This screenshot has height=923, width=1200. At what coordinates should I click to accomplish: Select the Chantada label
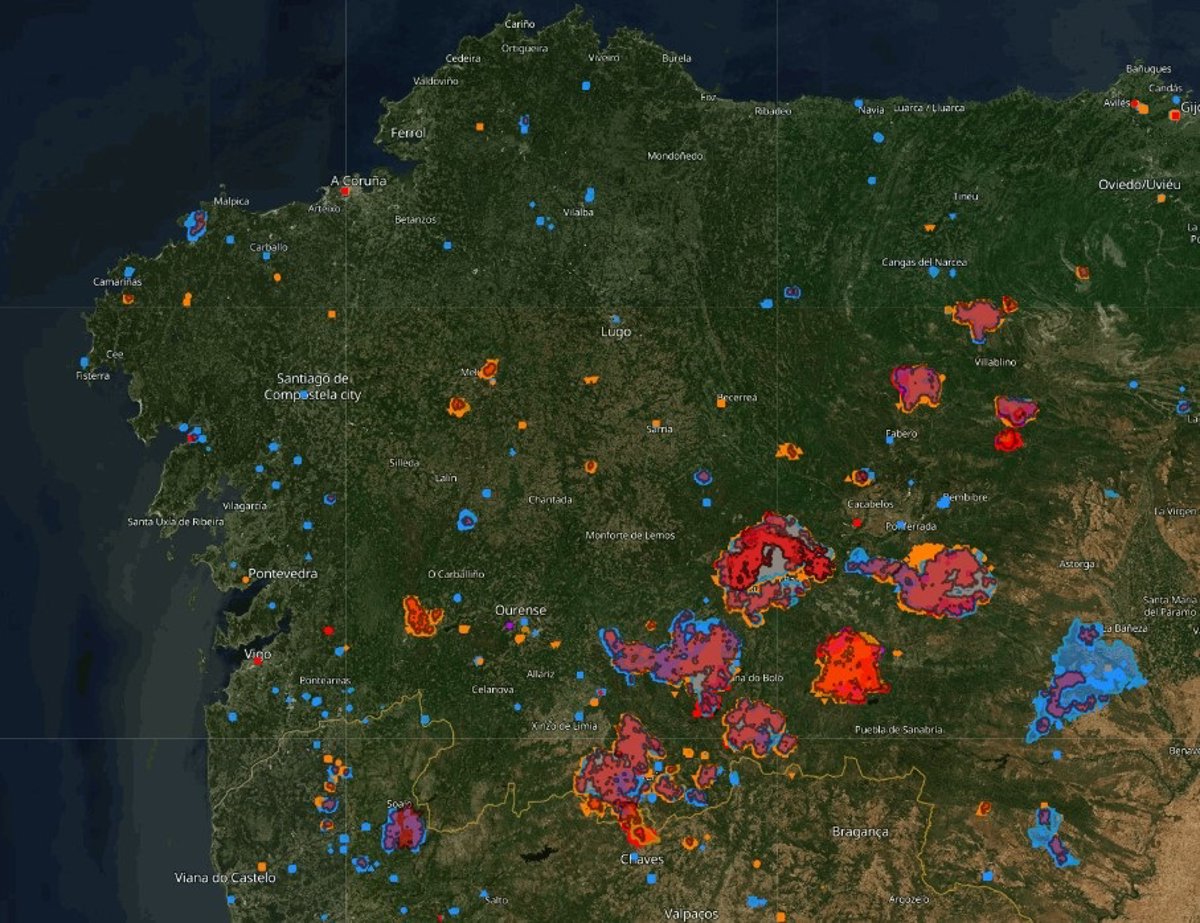550,499
